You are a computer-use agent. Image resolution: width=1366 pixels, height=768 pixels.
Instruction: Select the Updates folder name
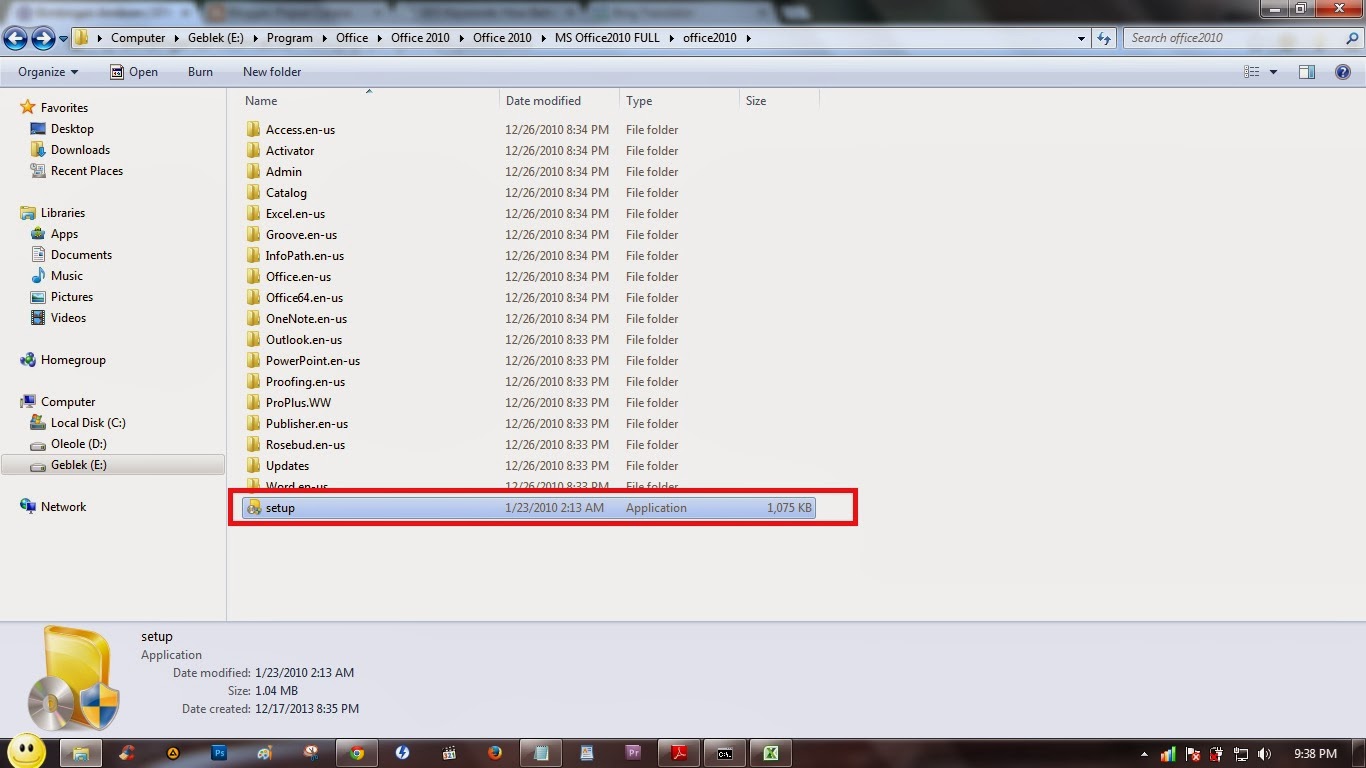pyautogui.click(x=287, y=466)
